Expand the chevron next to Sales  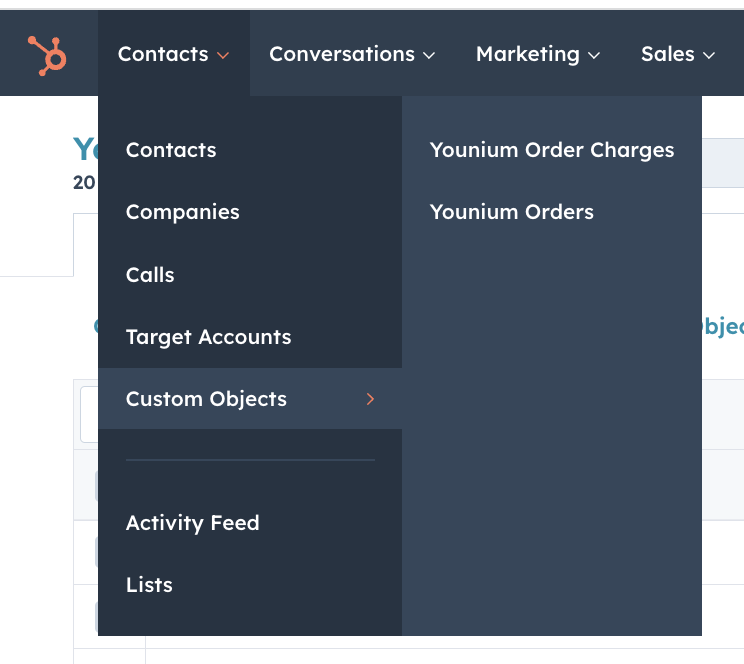[x=709, y=56]
